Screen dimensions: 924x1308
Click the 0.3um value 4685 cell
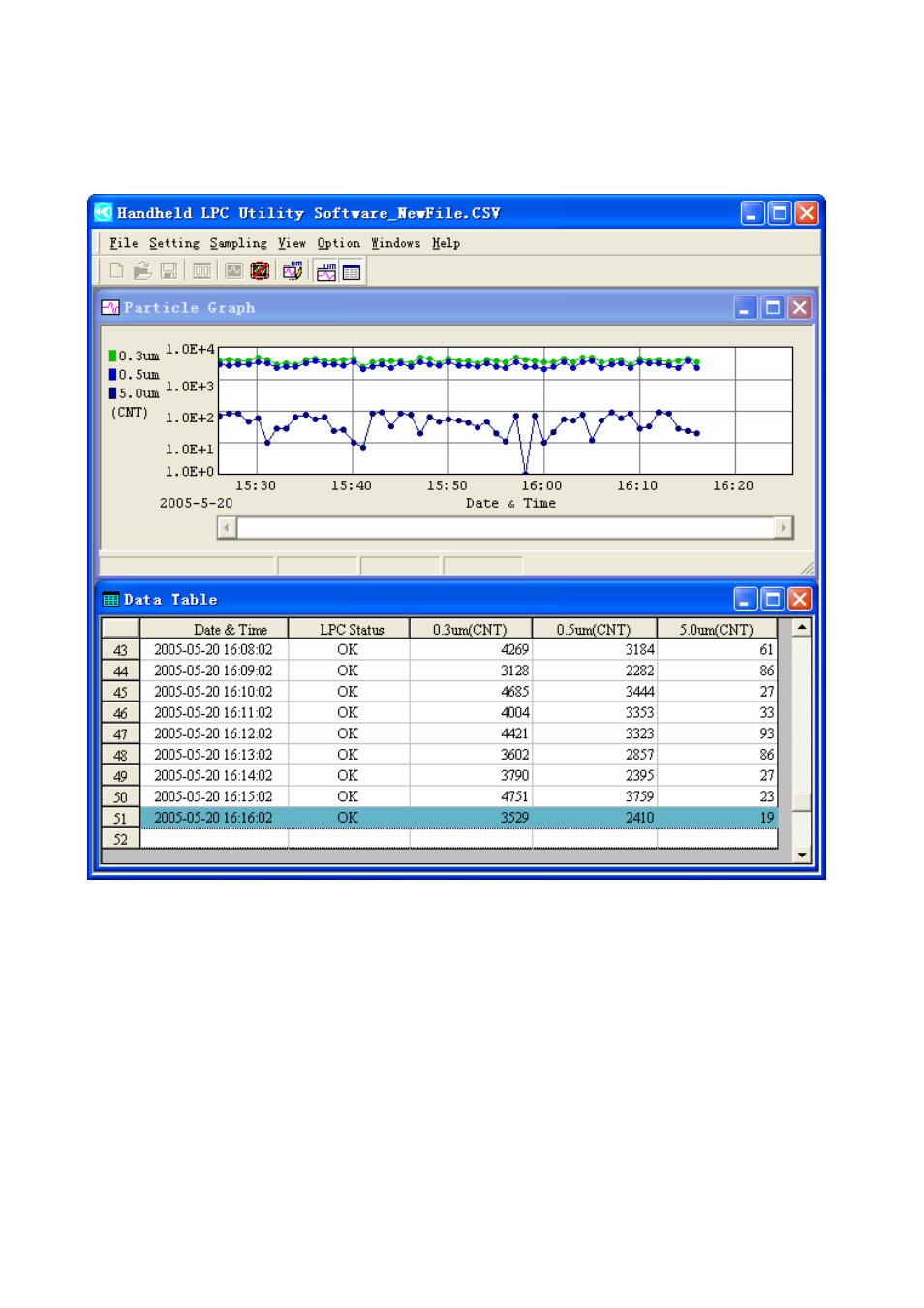point(471,692)
